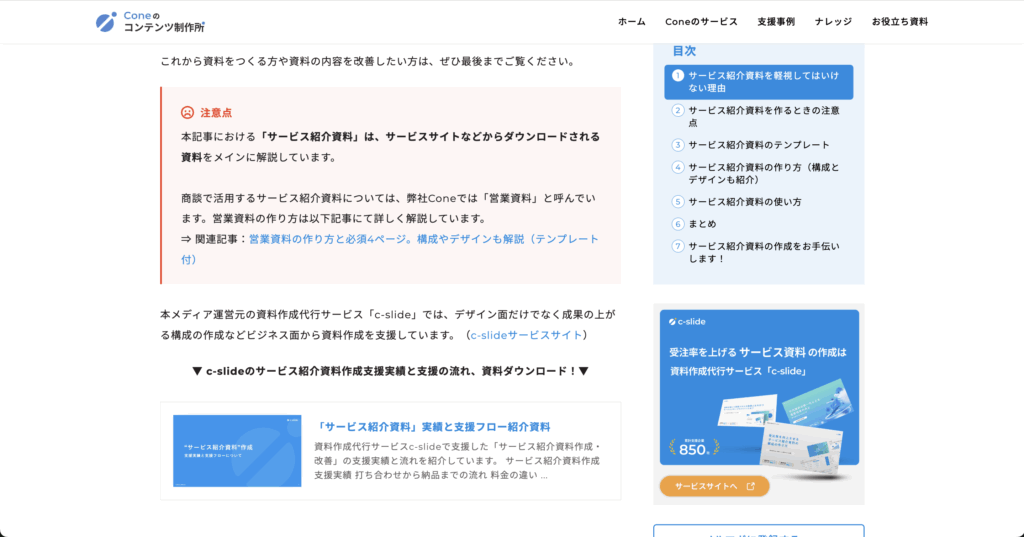This screenshot has width=1024, height=537.
Task: Open the Coneのサービス menu item
Action: click(701, 22)
